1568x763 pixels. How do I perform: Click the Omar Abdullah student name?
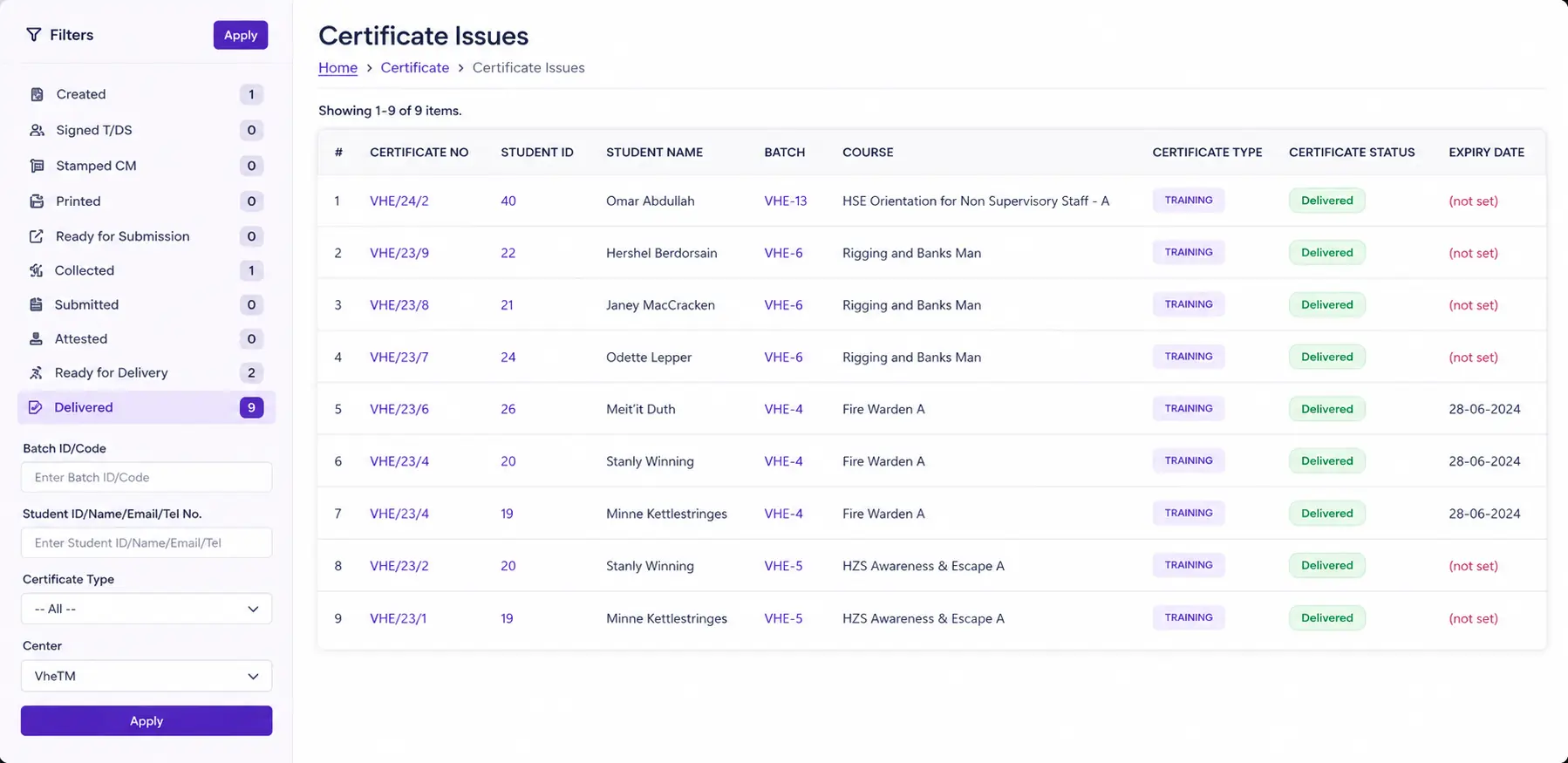tap(651, 201)
